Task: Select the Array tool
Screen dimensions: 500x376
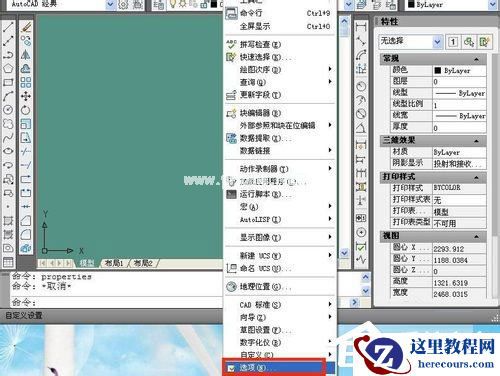Action: (26, 82)
